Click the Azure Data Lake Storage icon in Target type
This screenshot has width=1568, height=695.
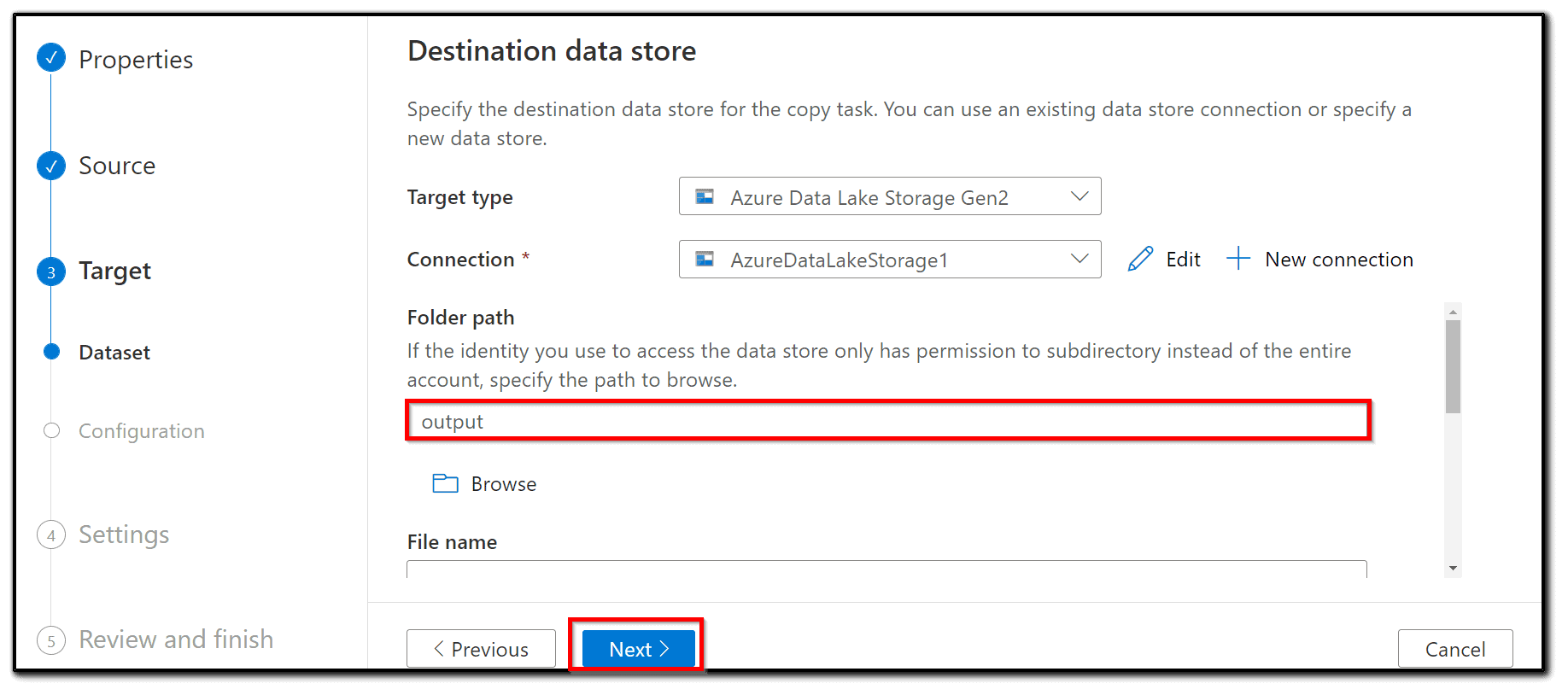pyautogui.click(x=704, y=196)
